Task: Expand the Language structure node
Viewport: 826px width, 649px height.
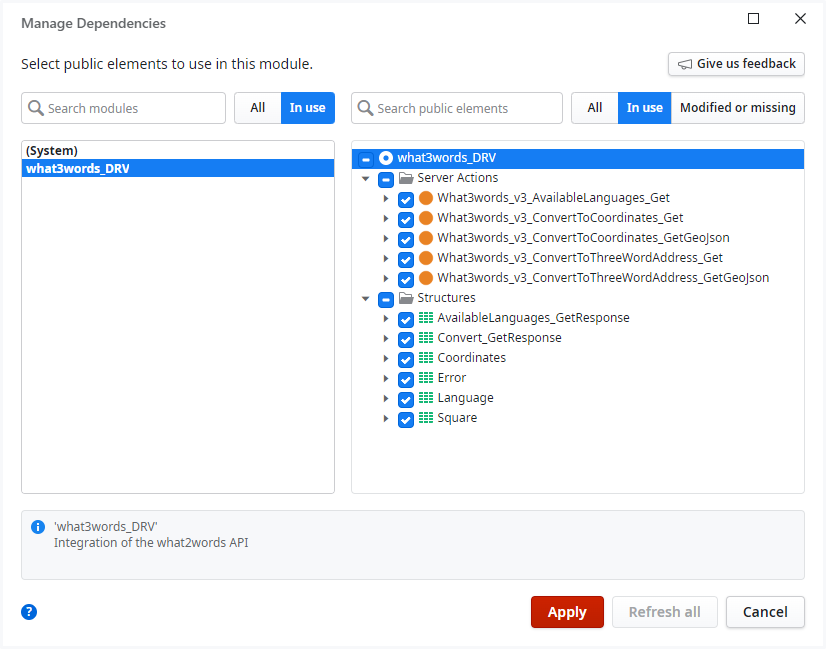Action: [x=386, y=398]
